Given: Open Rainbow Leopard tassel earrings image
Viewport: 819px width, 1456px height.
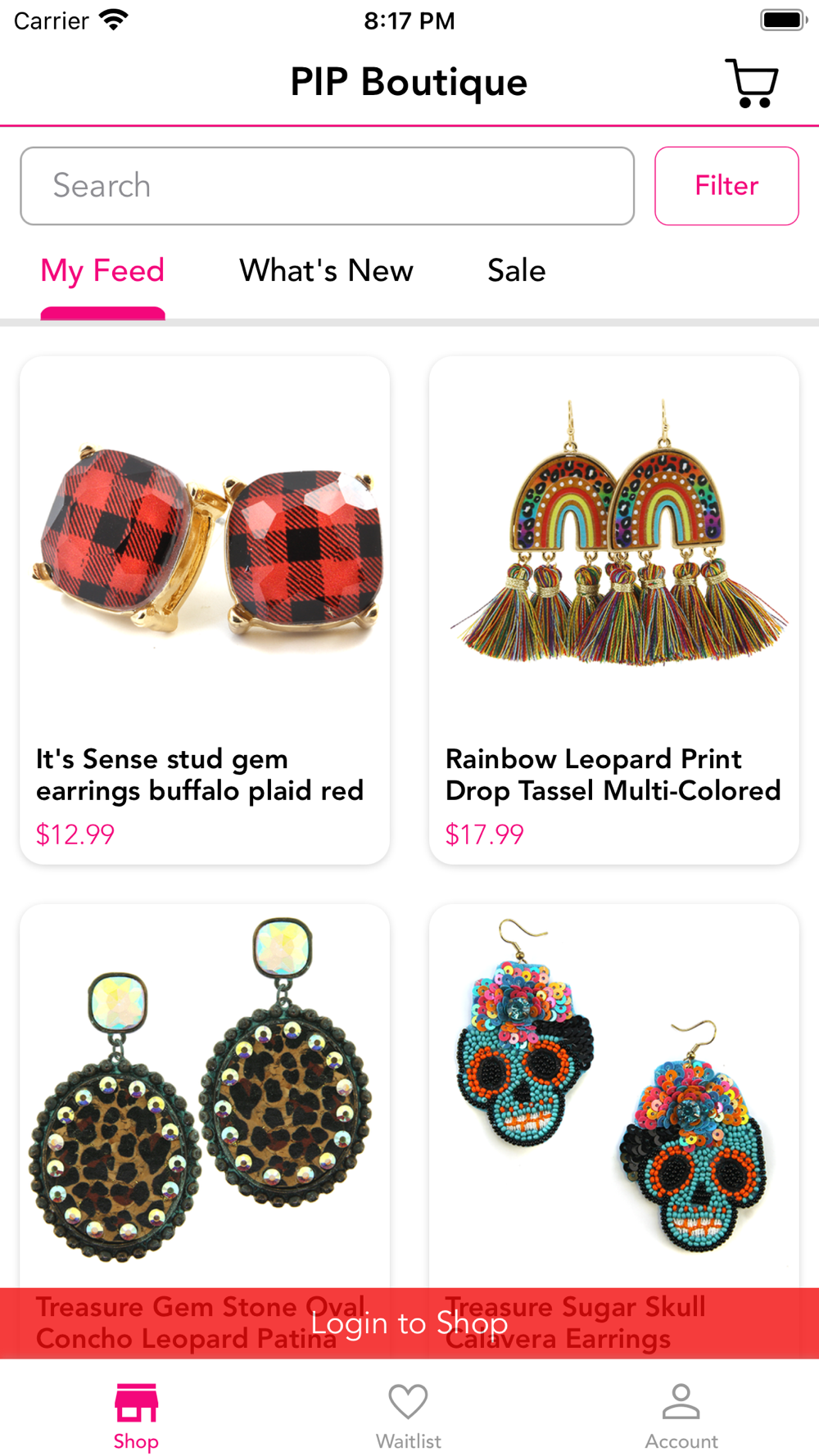Looking at the screenshot, I should point(614,531).
